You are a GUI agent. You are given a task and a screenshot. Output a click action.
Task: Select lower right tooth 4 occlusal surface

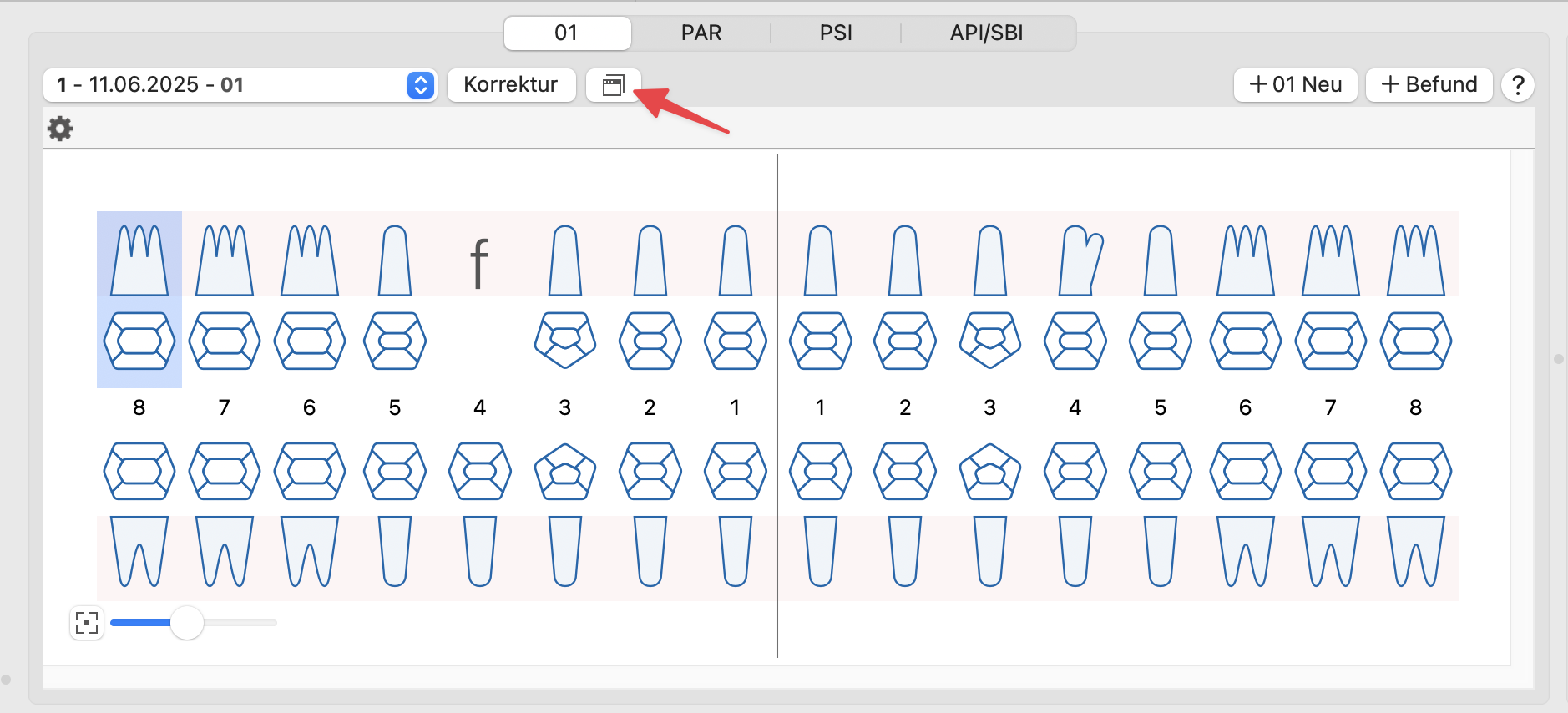click(x=480, y=471)
